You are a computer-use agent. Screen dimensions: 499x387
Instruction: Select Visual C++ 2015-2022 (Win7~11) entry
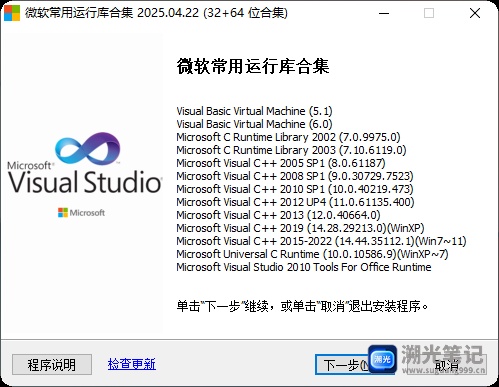[321, 241]
